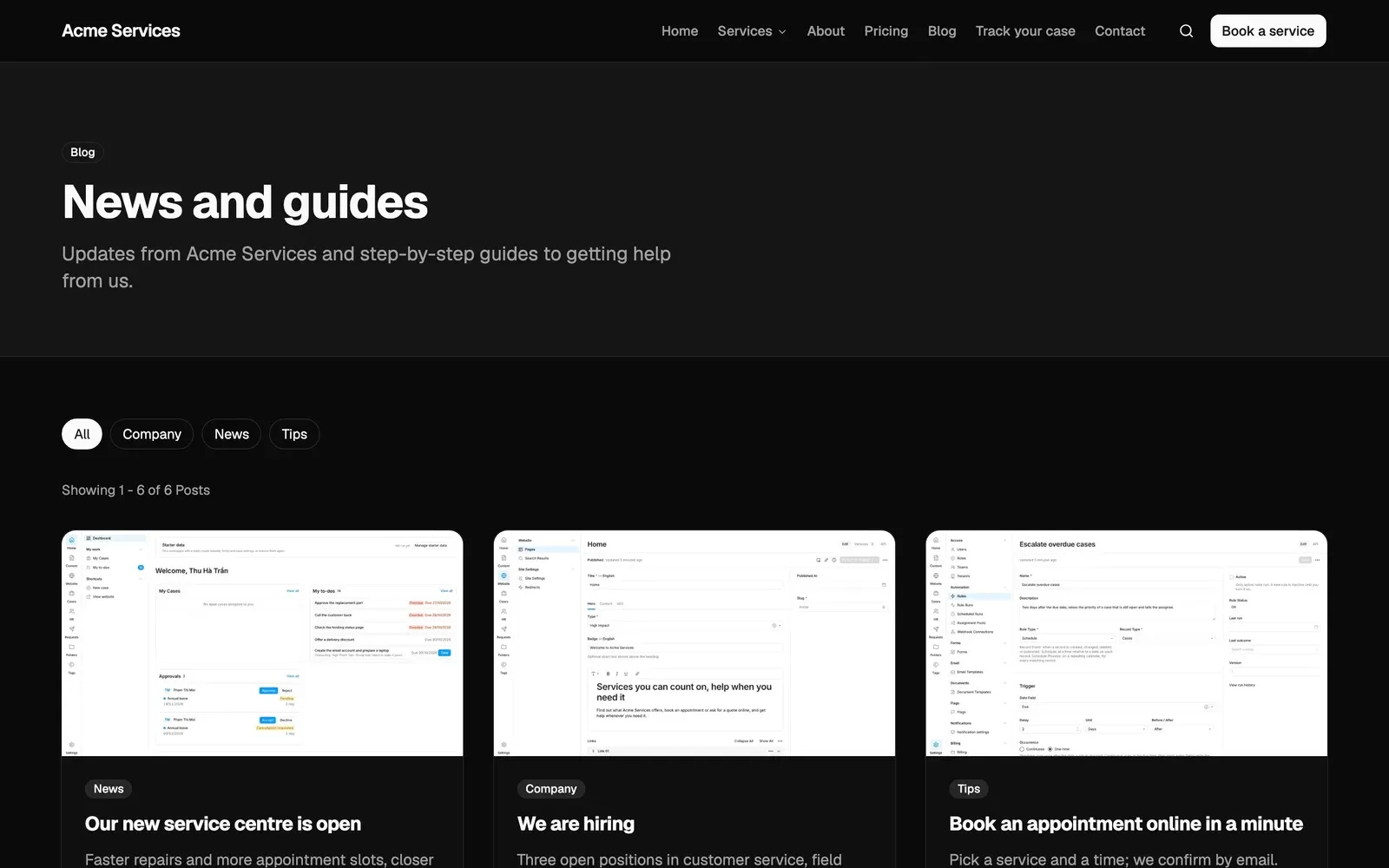Open 'Book an appointment online in a minute'
This screenshot has width=1389, height=868.
1126,824
